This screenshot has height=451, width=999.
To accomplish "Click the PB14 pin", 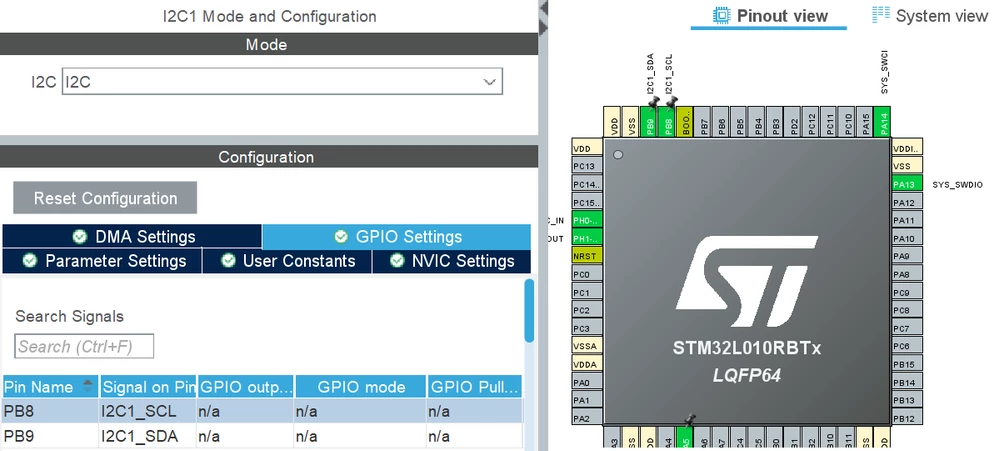I will click(907, 382).
